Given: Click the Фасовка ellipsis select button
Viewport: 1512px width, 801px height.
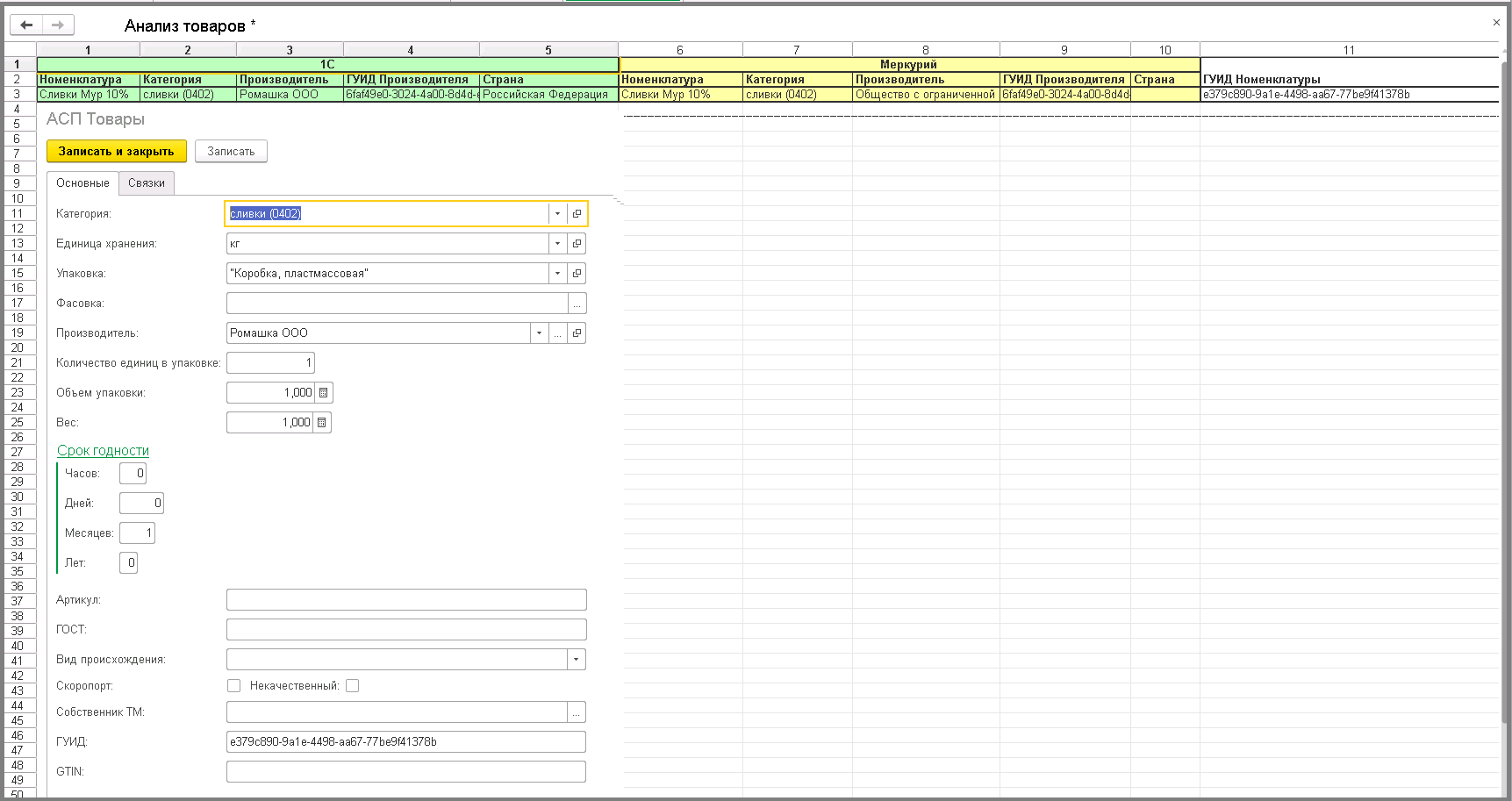Looking at the screenshot, I should [x=577, y=303].
